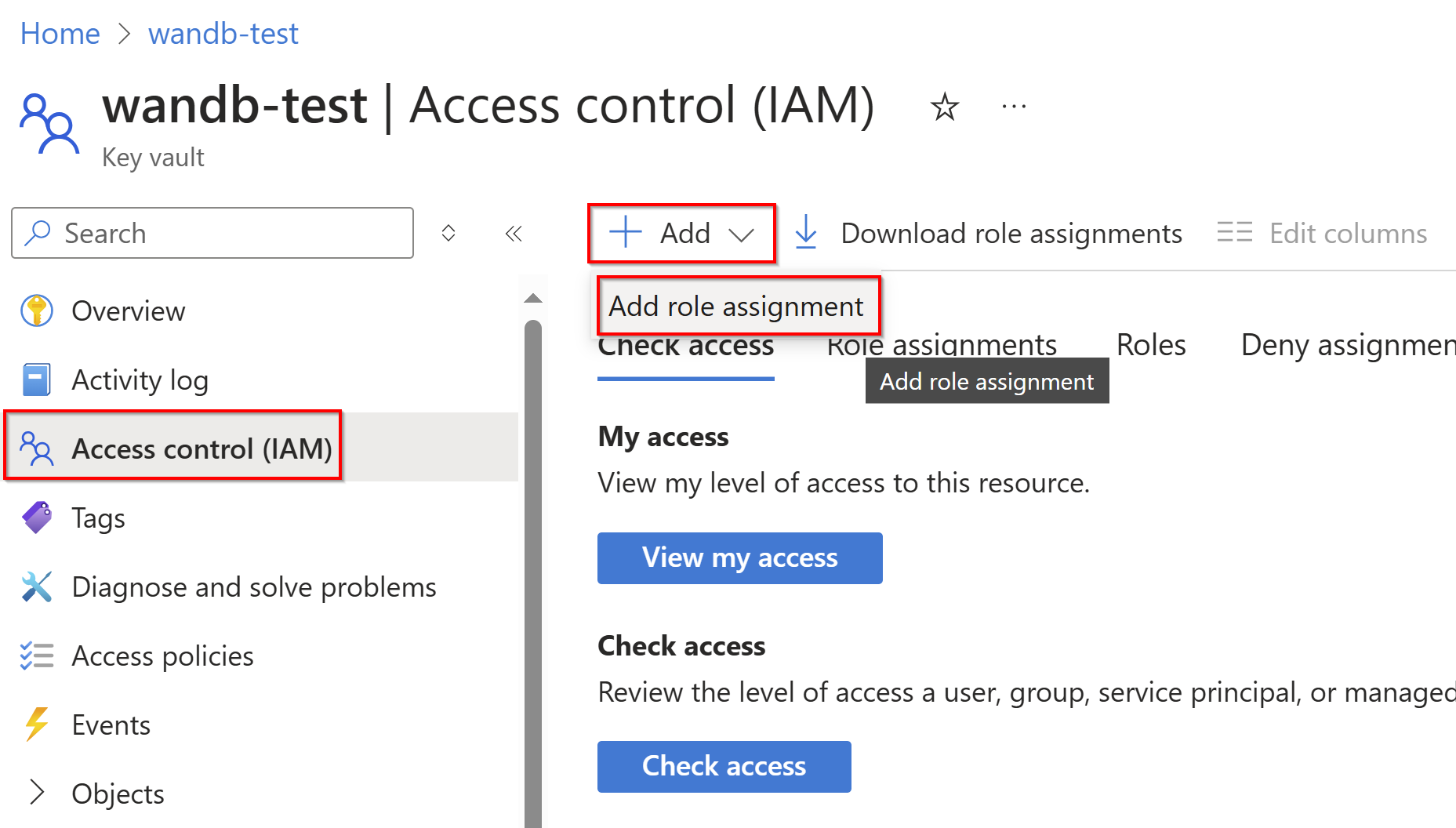The image size is (1456, 828).
Task: Open the Add dropdown
Action: (681, 234)
